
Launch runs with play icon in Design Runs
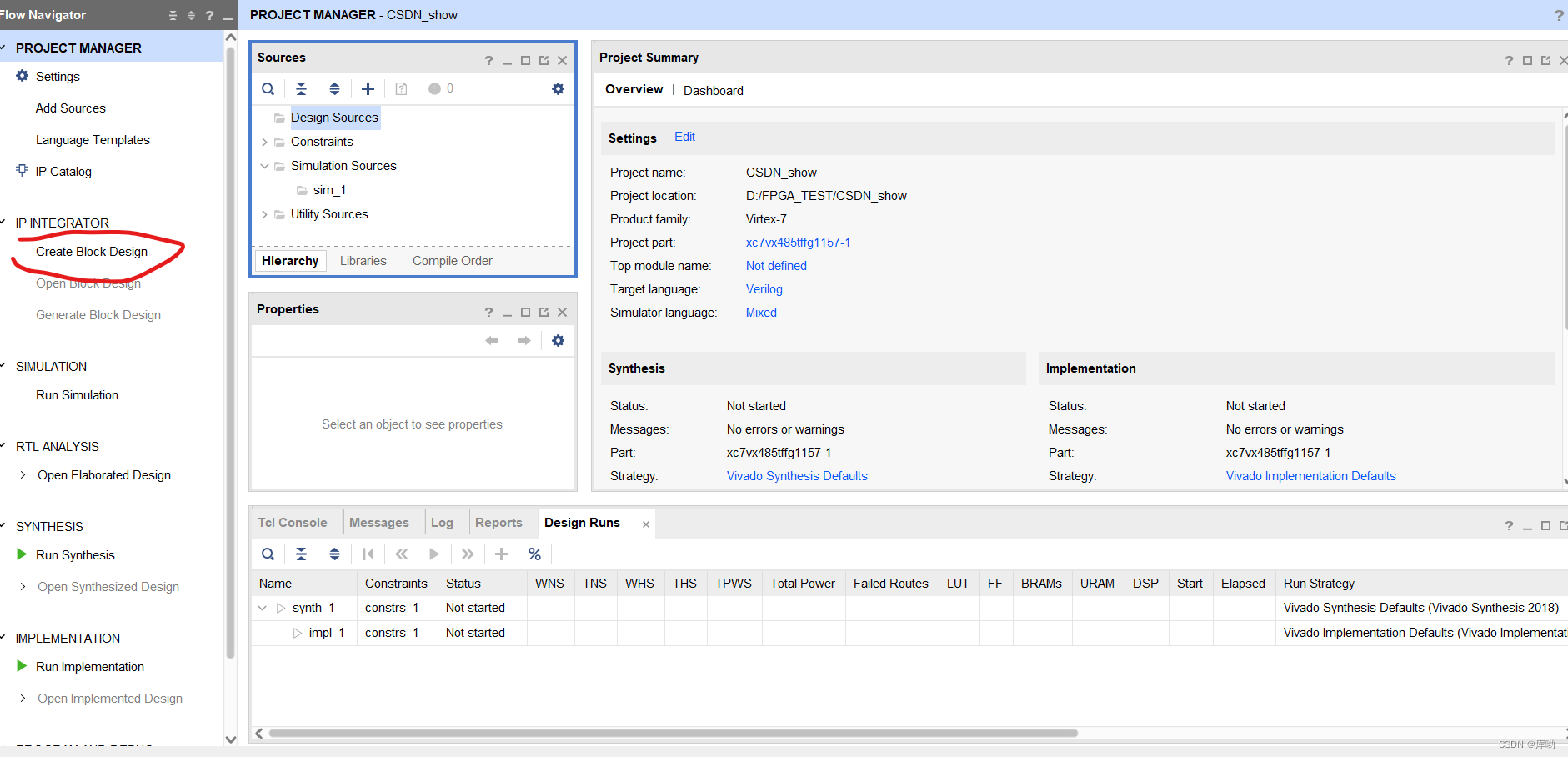click(434, 554)
